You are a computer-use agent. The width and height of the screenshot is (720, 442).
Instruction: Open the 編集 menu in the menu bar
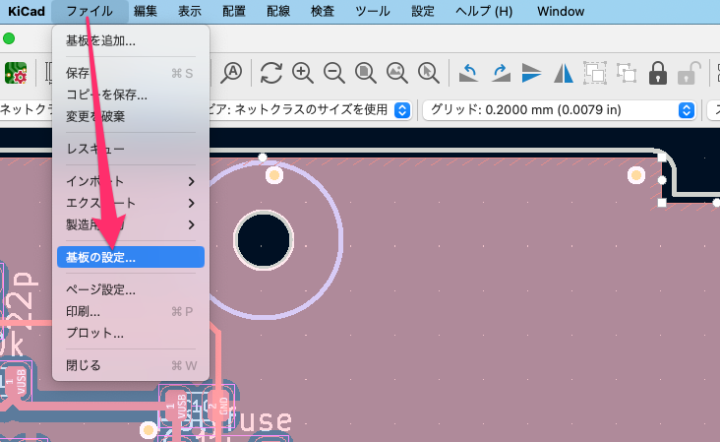pyautogui.click(x=145, y=11)
